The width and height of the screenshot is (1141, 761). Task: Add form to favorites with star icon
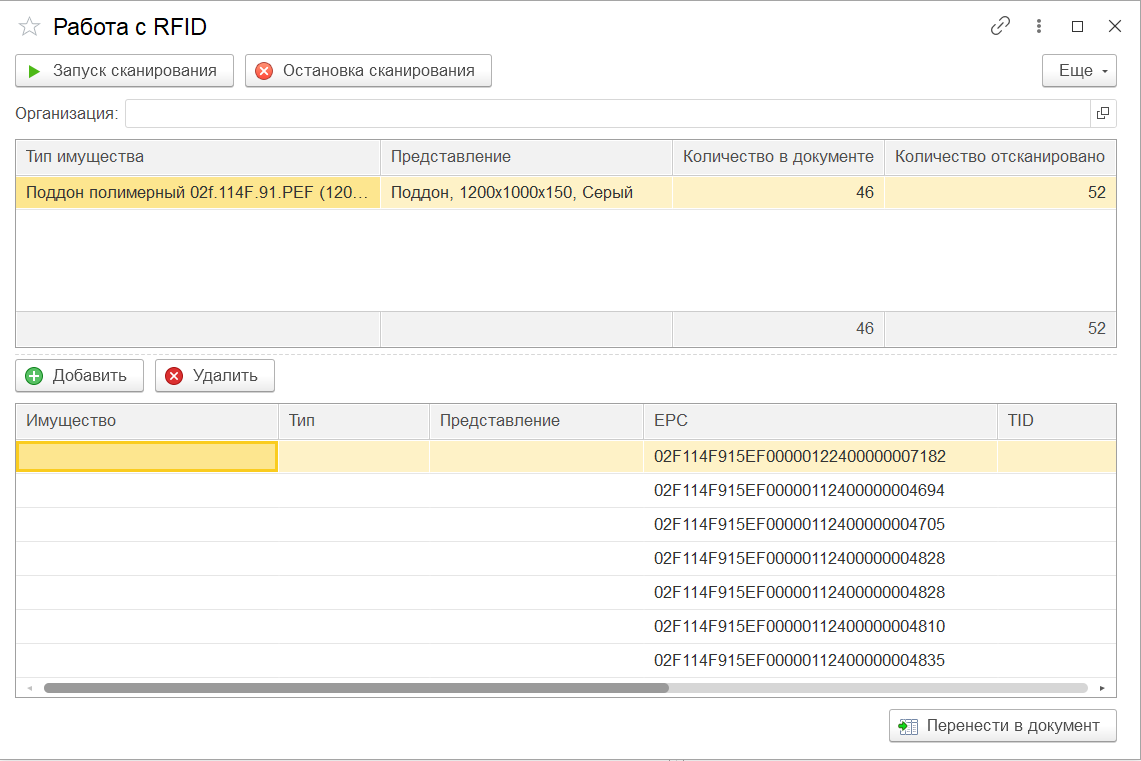point(30,27)
